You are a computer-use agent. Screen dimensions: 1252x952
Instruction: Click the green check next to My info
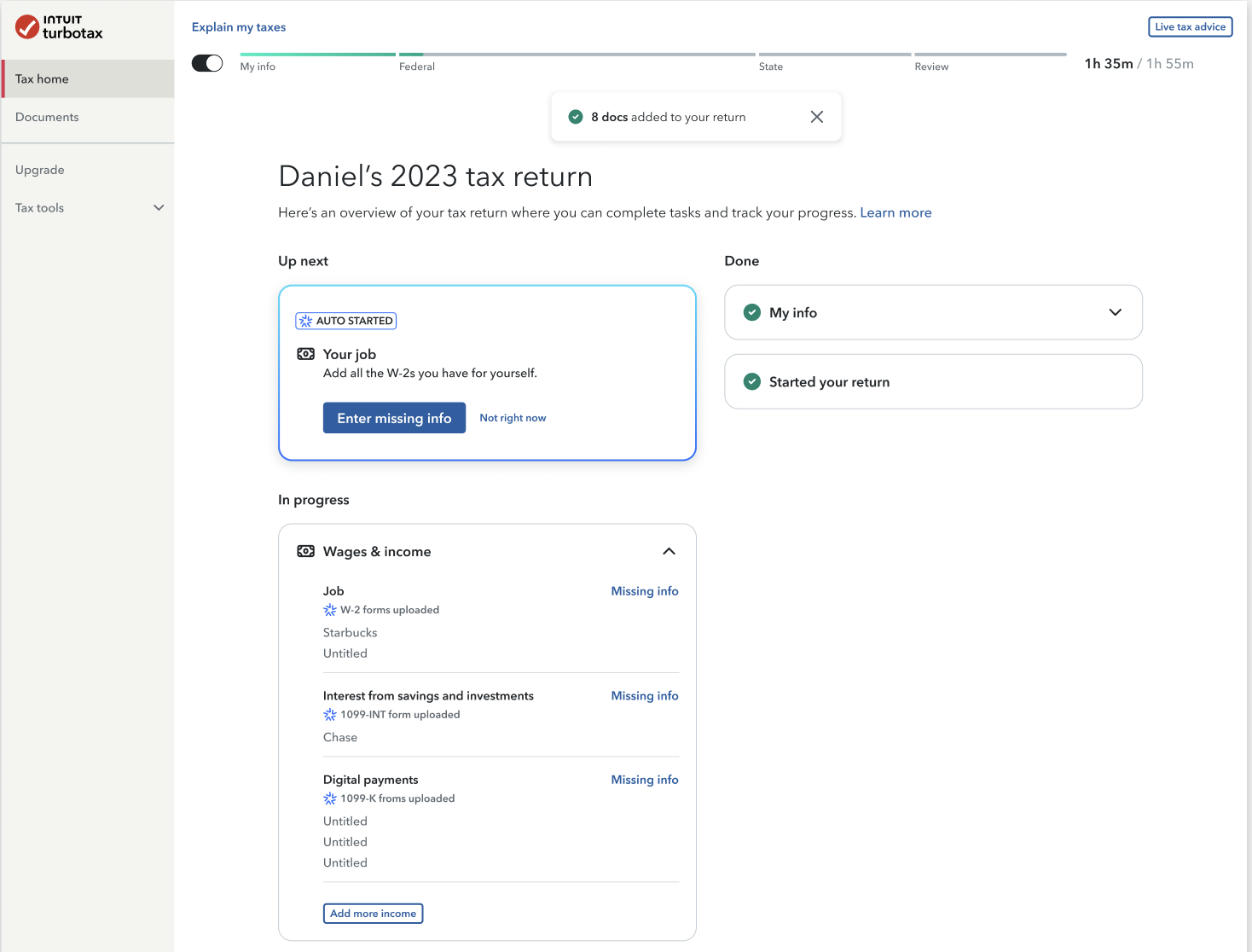(751, 312)
